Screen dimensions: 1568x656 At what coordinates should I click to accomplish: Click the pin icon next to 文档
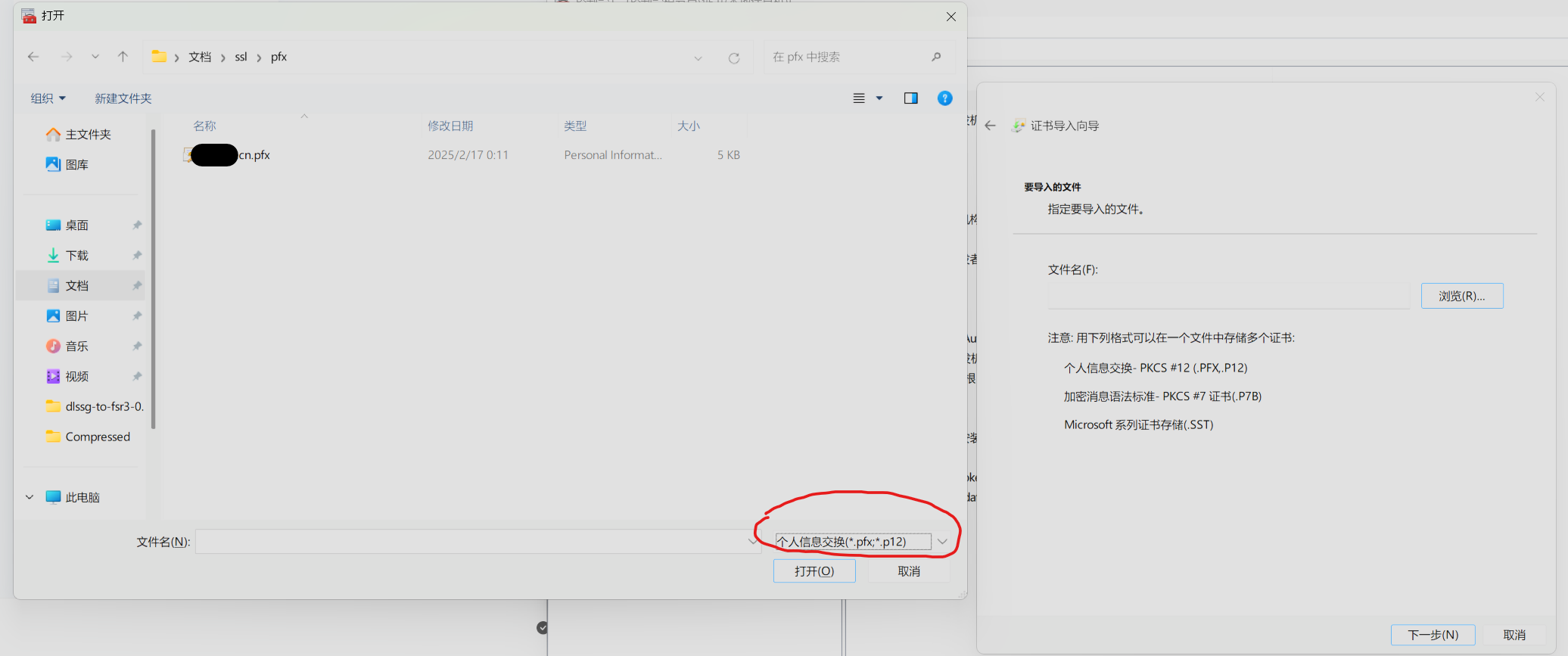(x=137, y=286)
